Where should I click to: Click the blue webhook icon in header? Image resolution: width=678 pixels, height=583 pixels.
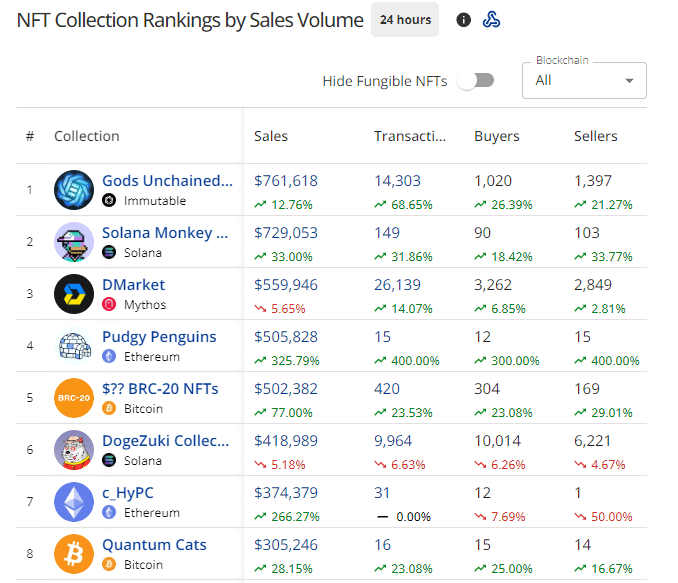(491, 20)
